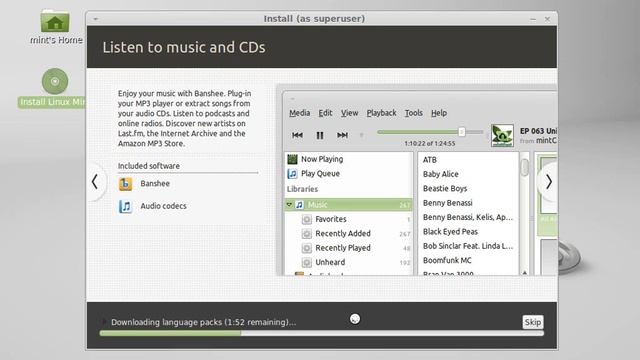The image size is (640, 360).
Task: Select artist Beastie Boys
Action: coord(445,189)
